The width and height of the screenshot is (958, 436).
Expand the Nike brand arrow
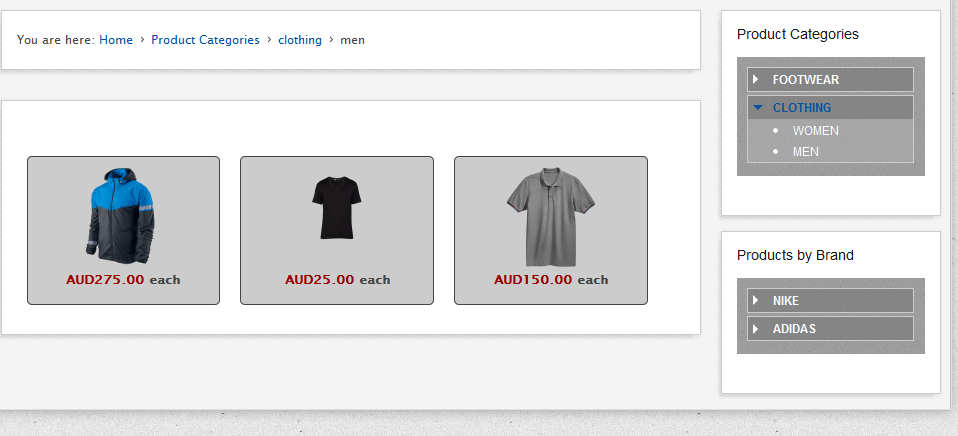pos(756,300)
